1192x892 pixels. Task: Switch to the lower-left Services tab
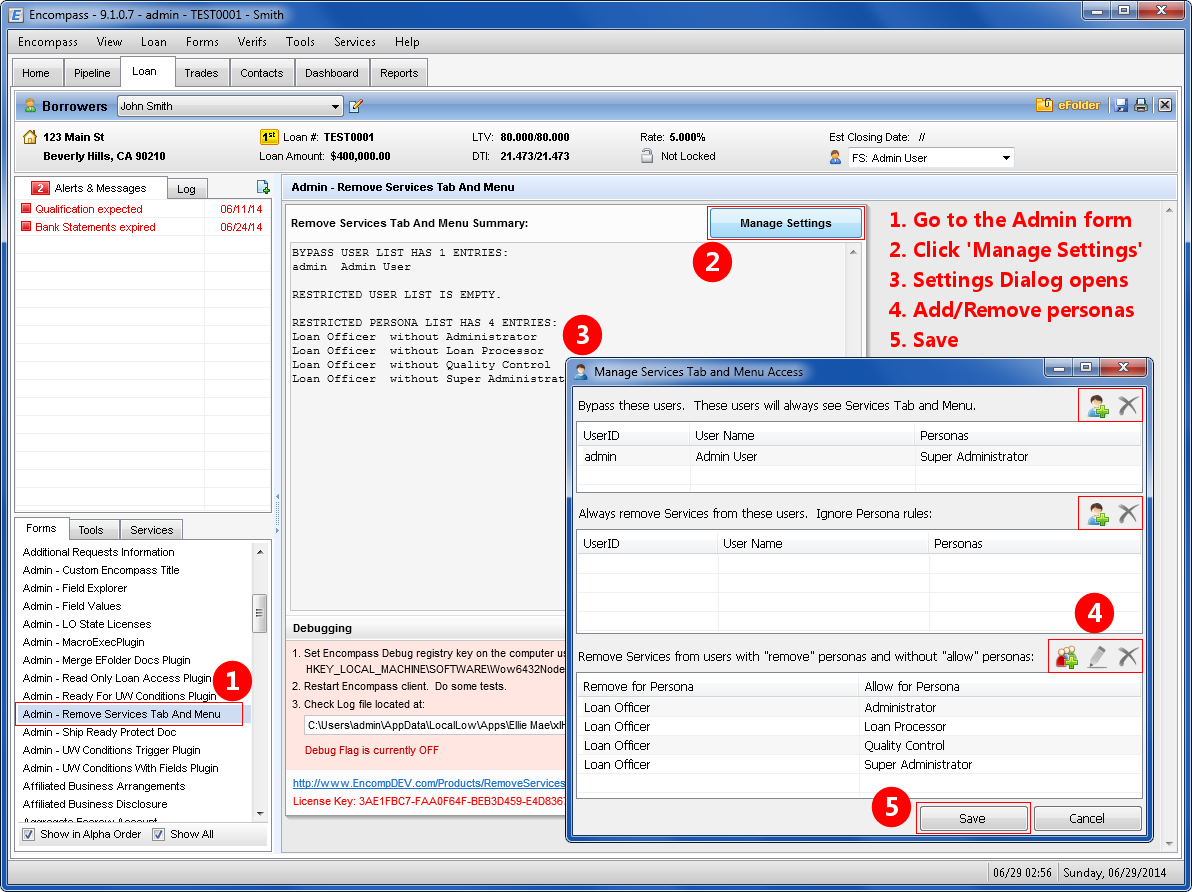pos(151,530)
